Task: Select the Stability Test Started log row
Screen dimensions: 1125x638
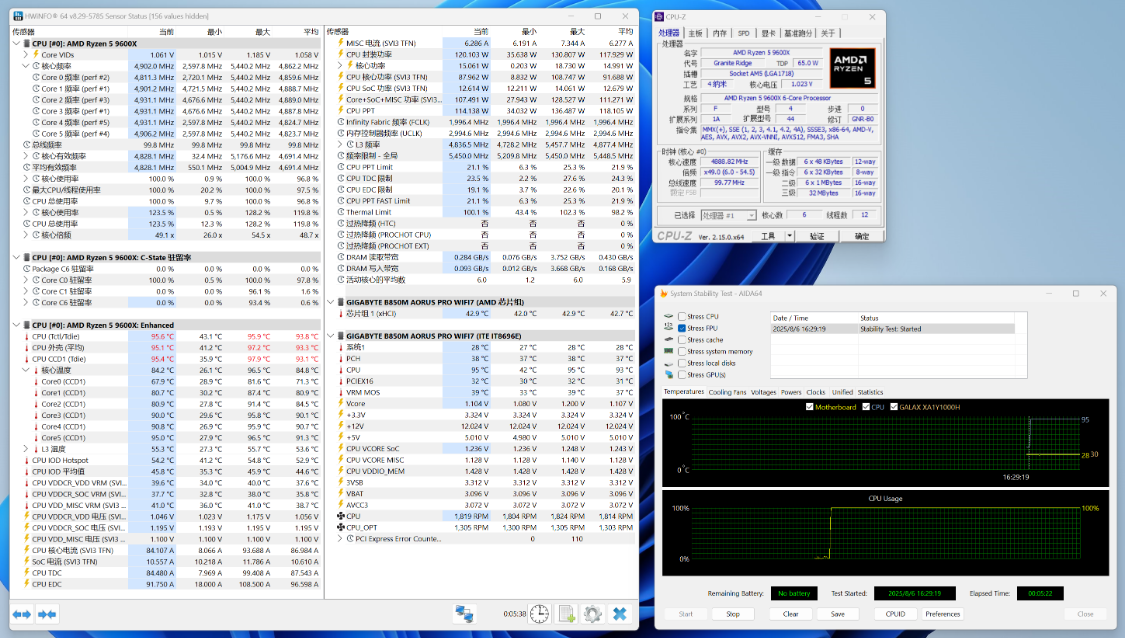Action: [x=890, y=328]
